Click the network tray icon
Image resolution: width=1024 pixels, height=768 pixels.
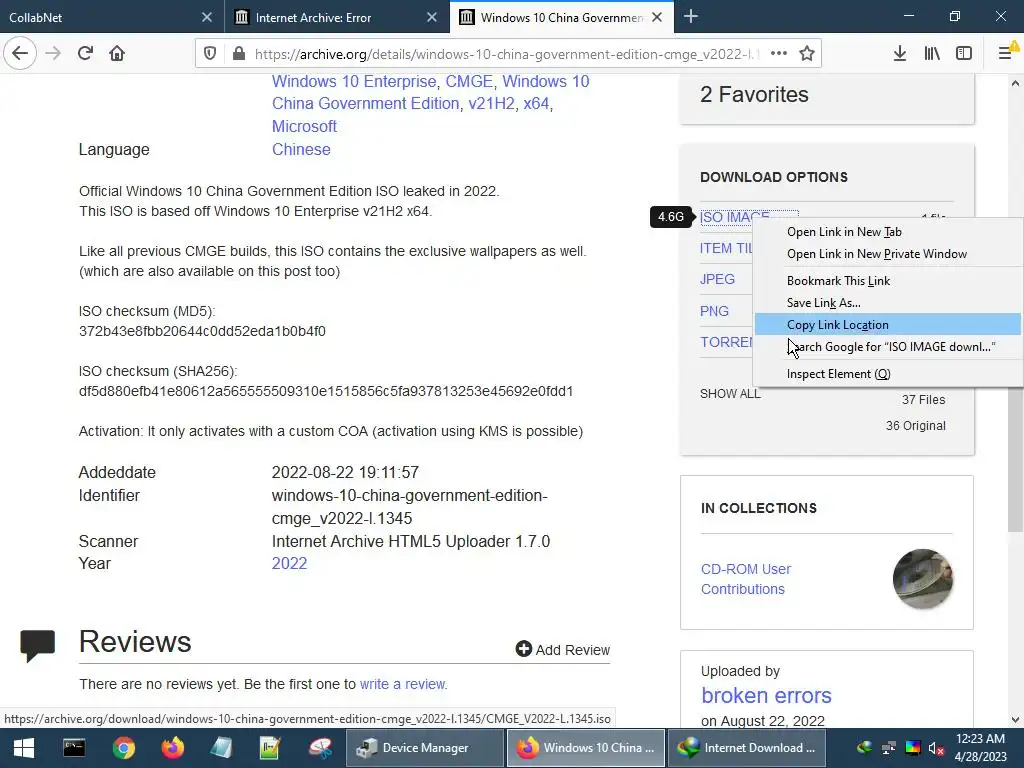point(889,748)
